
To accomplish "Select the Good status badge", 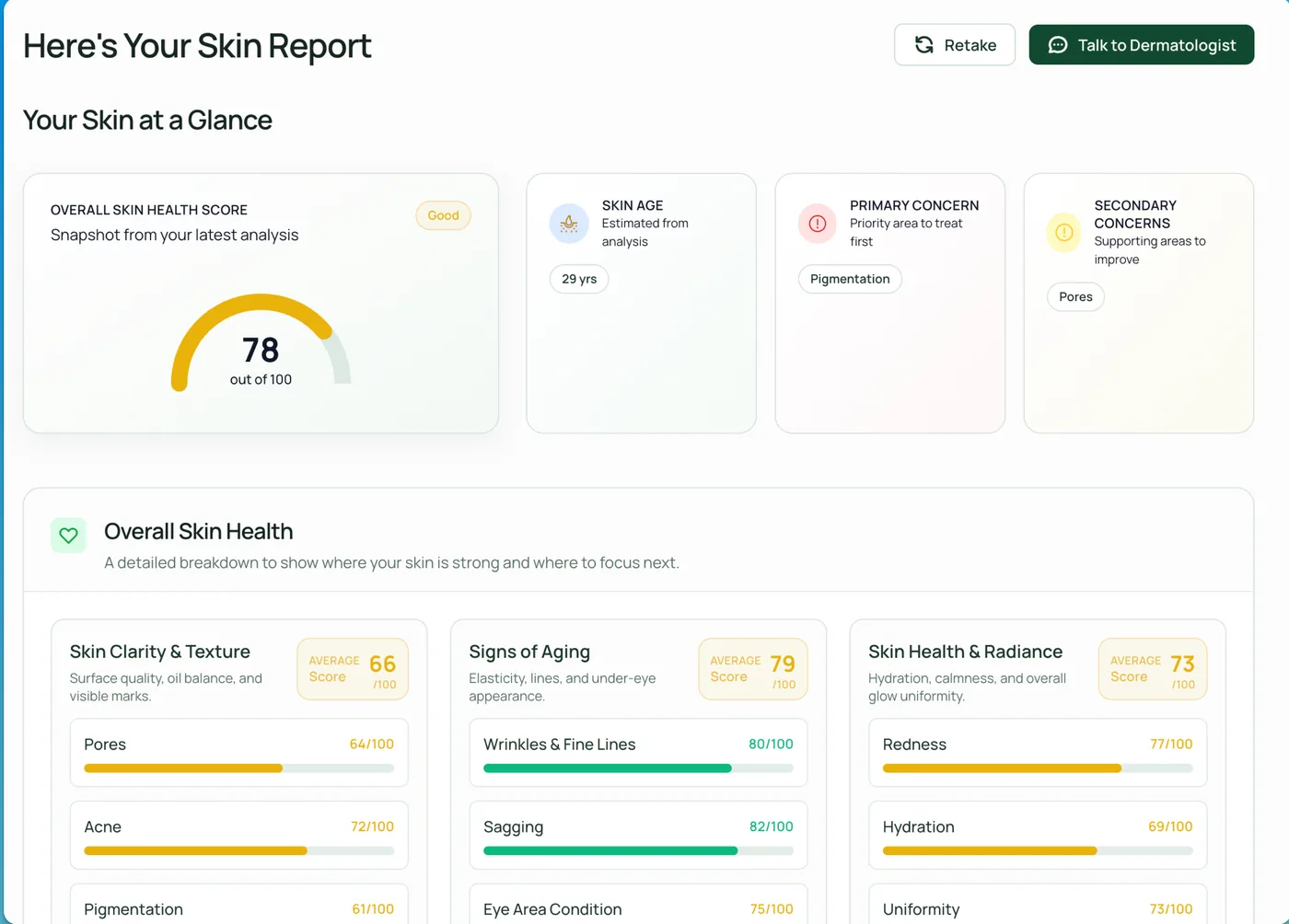I will (x=443, y=215).
